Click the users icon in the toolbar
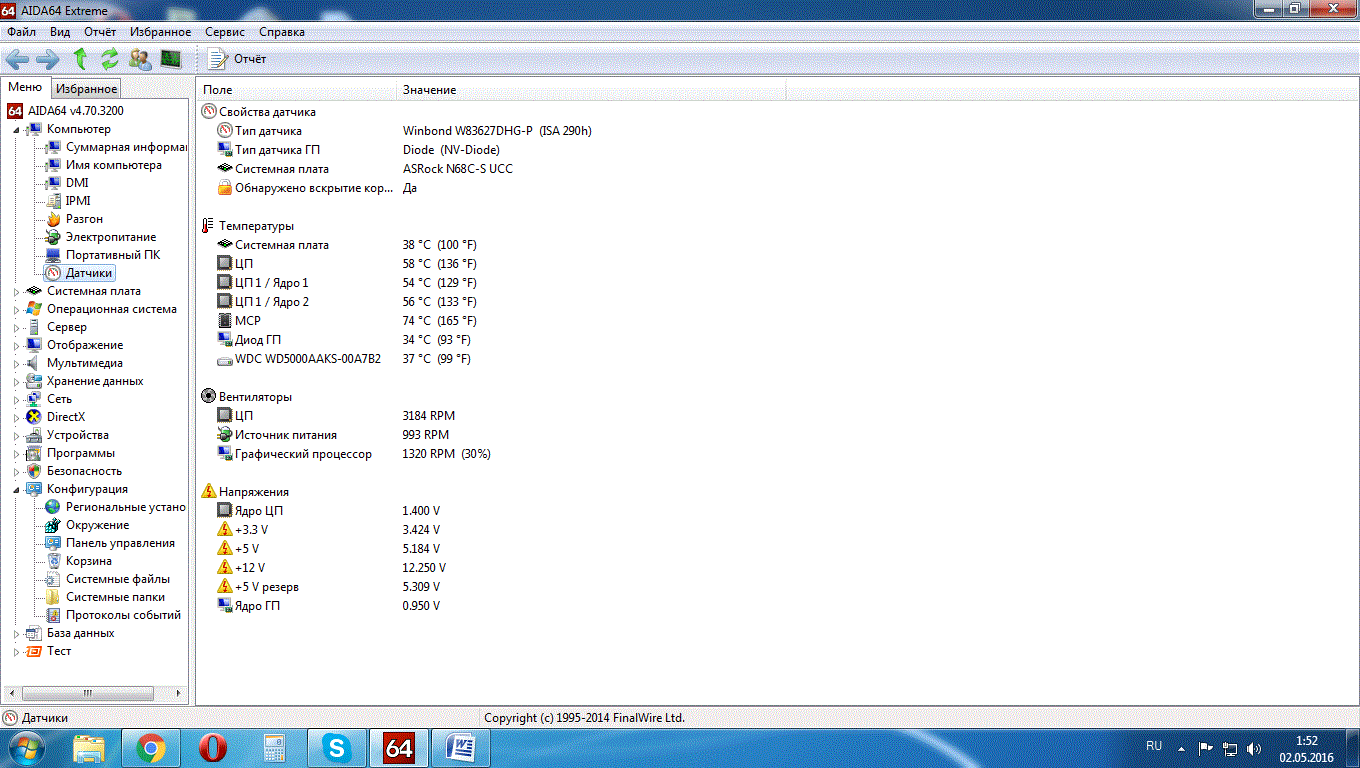The image size is (1360, 768). (140, 59)
